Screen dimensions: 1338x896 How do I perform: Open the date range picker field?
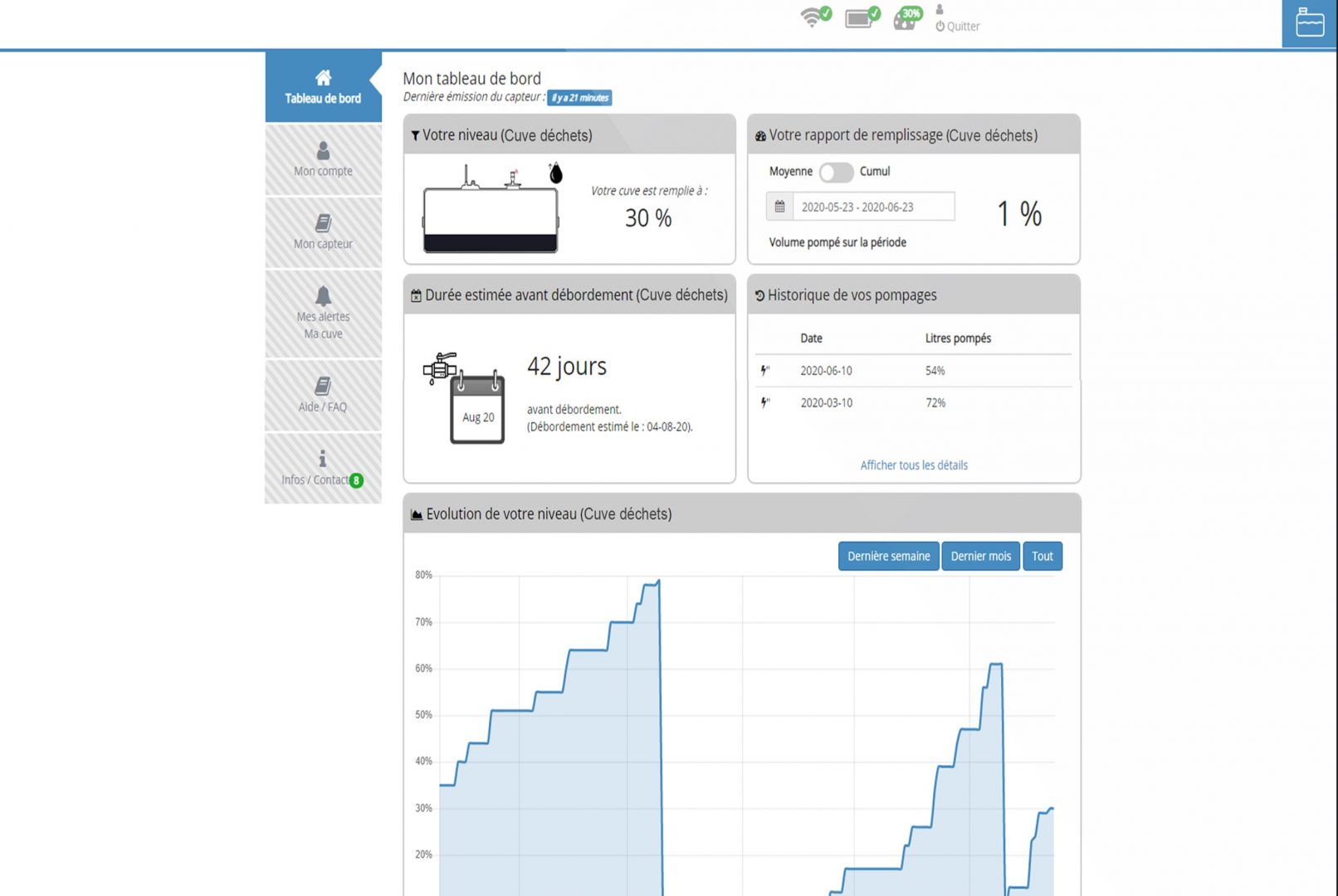click(872, 207)
